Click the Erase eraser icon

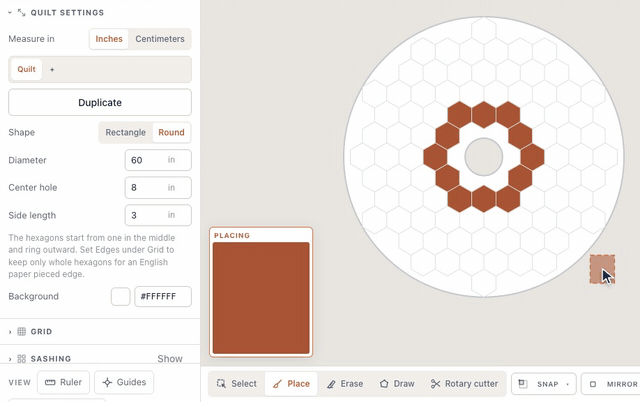331,384
